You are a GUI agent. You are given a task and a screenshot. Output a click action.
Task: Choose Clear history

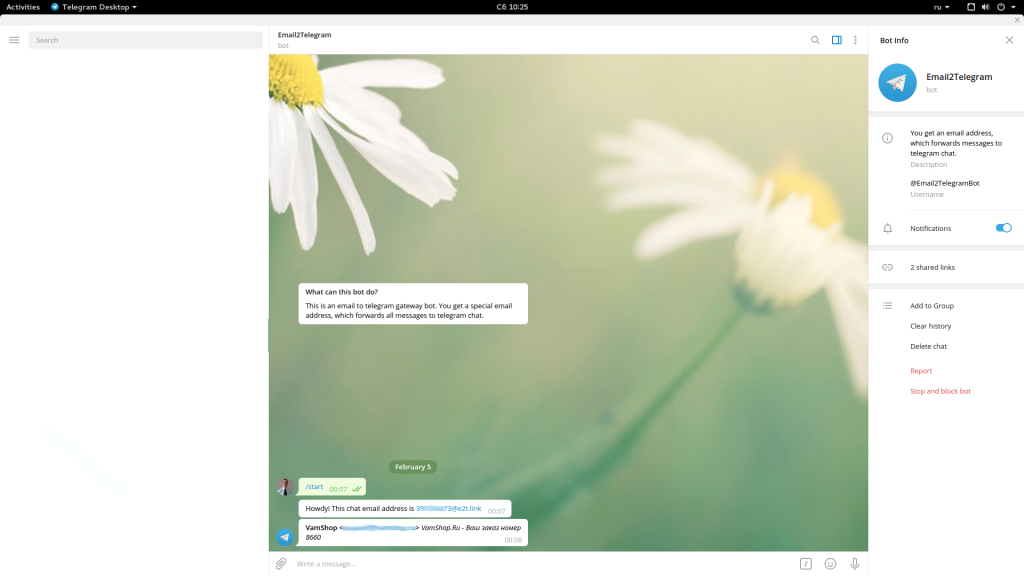coord(931,326)
